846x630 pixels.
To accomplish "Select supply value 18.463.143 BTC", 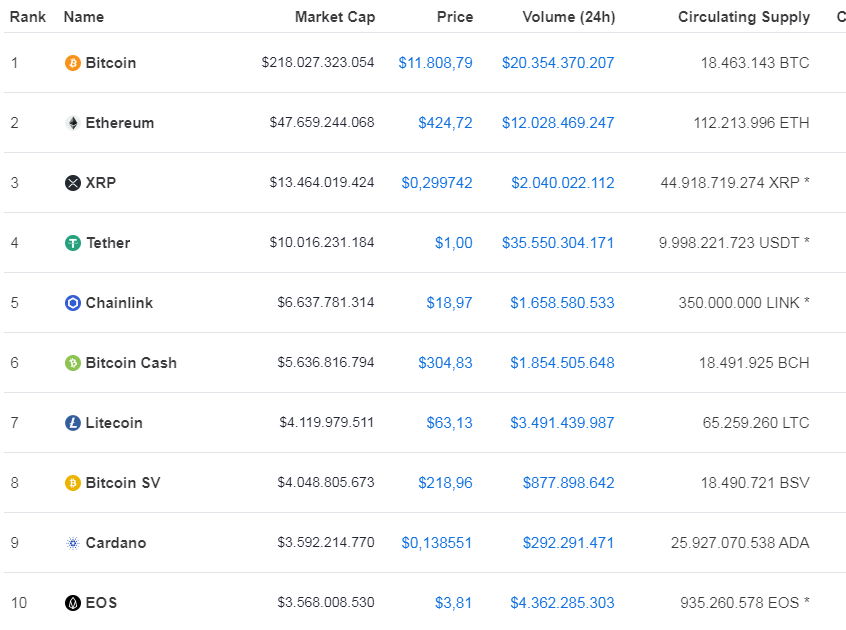I will point(755,63).
